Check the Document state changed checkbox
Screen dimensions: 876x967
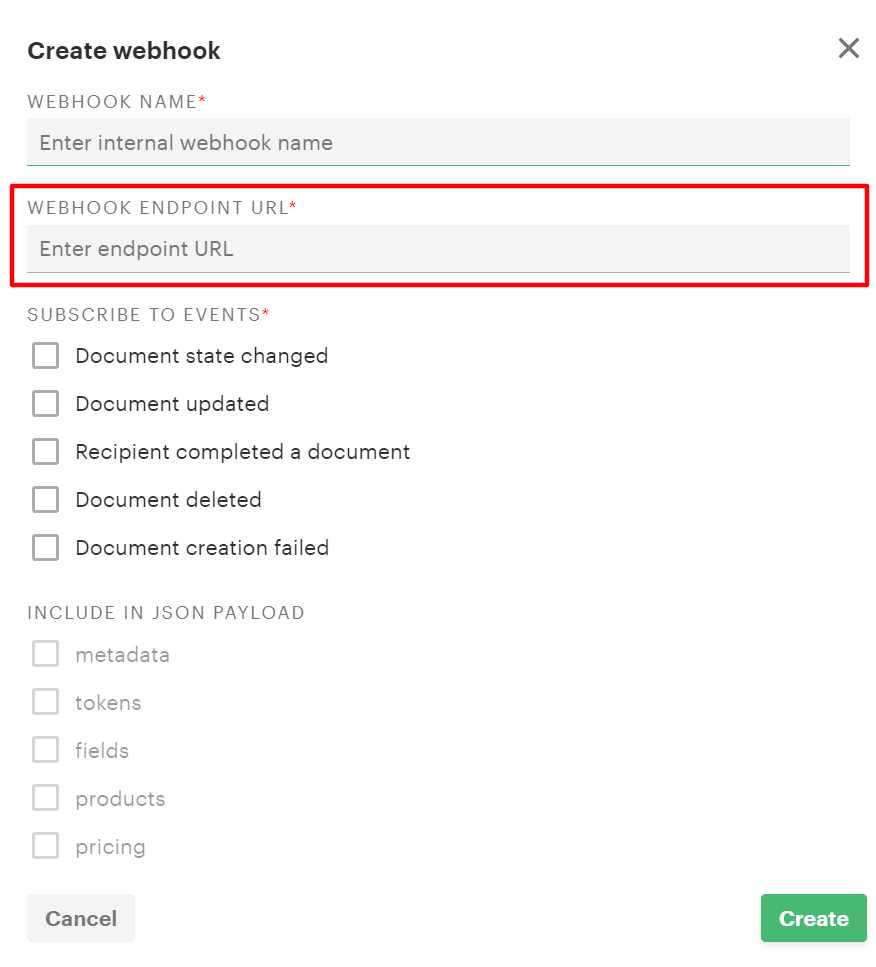point(46,356)
